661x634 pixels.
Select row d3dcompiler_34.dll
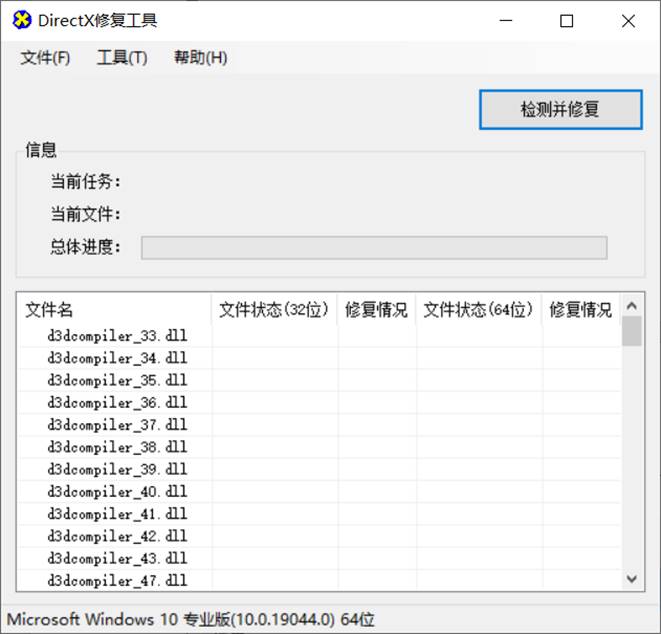click(x=319, y=358)
